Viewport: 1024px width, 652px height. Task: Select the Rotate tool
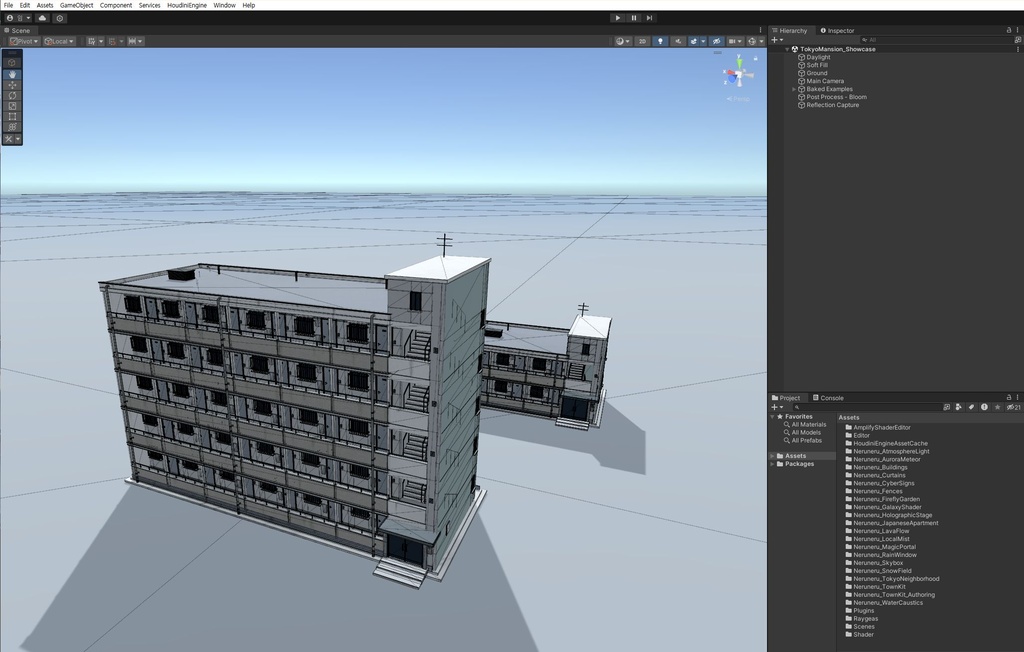point(12,95)
